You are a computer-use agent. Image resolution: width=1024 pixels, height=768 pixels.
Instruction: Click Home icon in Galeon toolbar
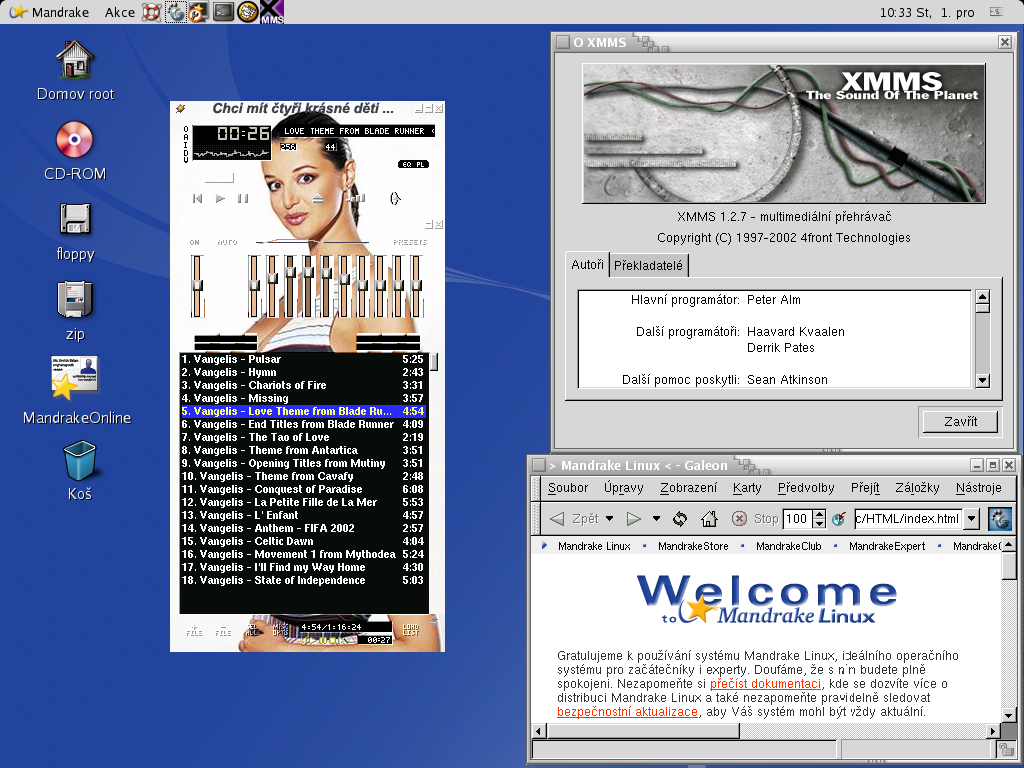[709, 519]
